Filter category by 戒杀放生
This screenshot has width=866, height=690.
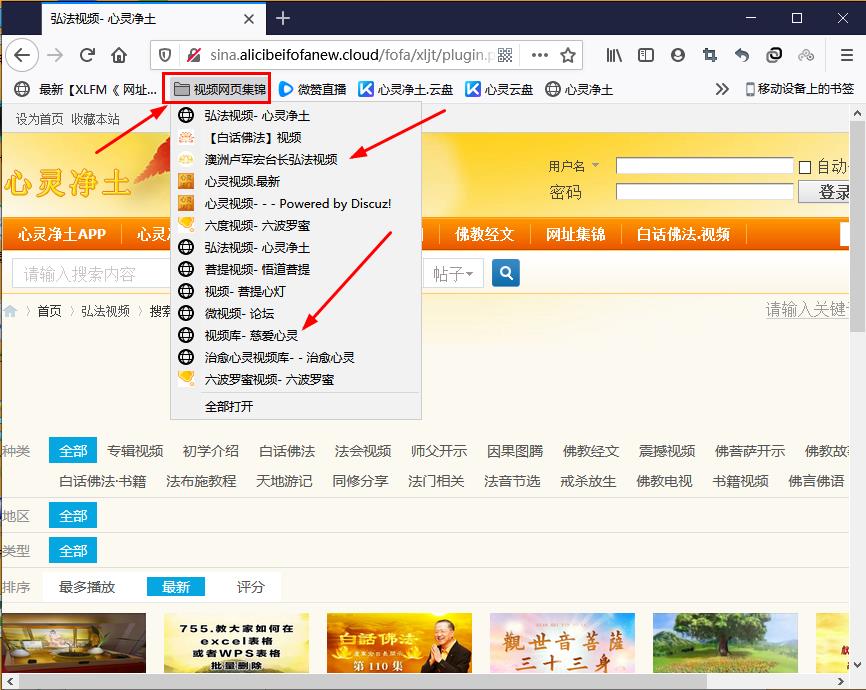[x=588, y=481]
